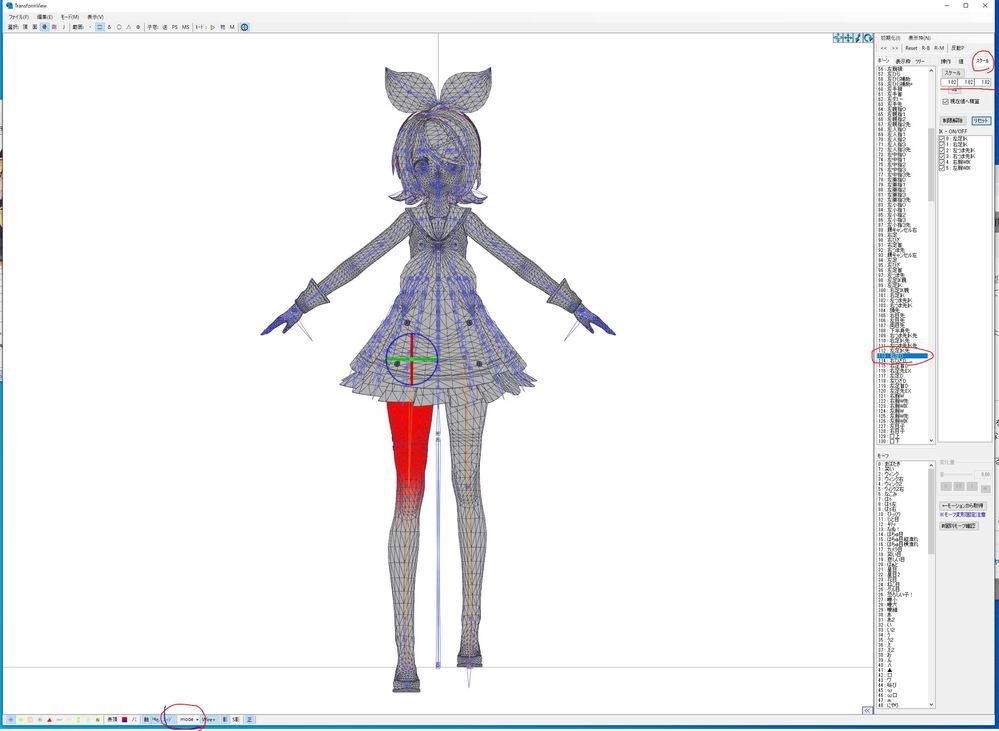
Task: Switch to the ボーン tab
Action: [x=884, y=61]
